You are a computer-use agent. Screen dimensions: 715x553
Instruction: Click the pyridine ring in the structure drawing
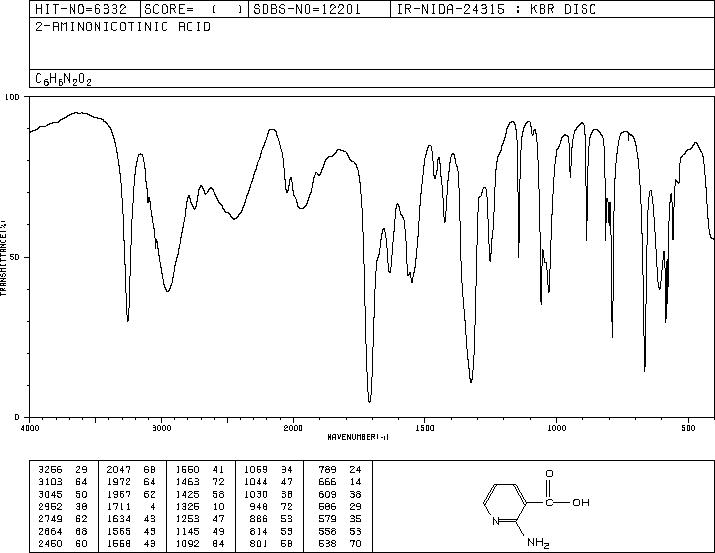pos(506,503)
